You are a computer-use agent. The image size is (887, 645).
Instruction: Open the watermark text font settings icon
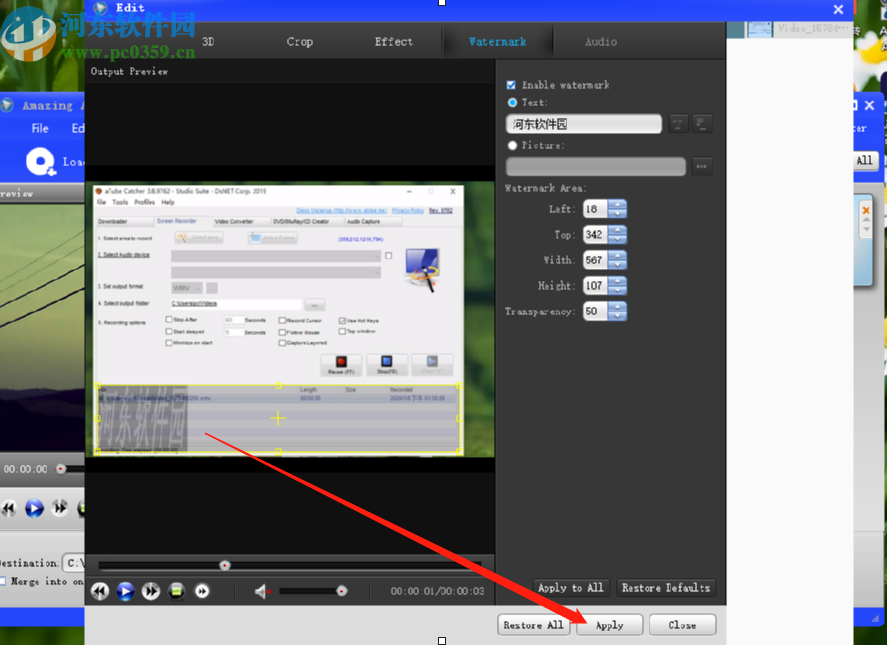(x=679, y=124)
